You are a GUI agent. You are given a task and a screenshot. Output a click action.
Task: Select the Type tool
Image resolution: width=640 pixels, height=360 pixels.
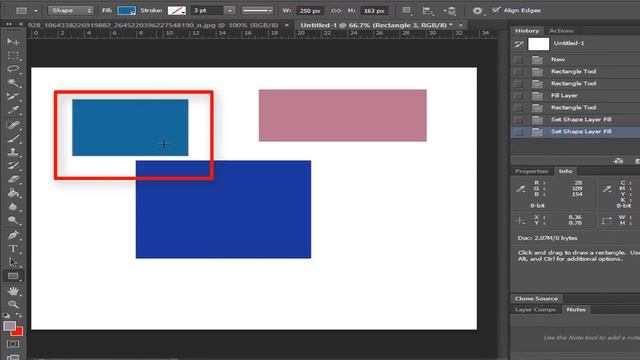pos(13,249)
